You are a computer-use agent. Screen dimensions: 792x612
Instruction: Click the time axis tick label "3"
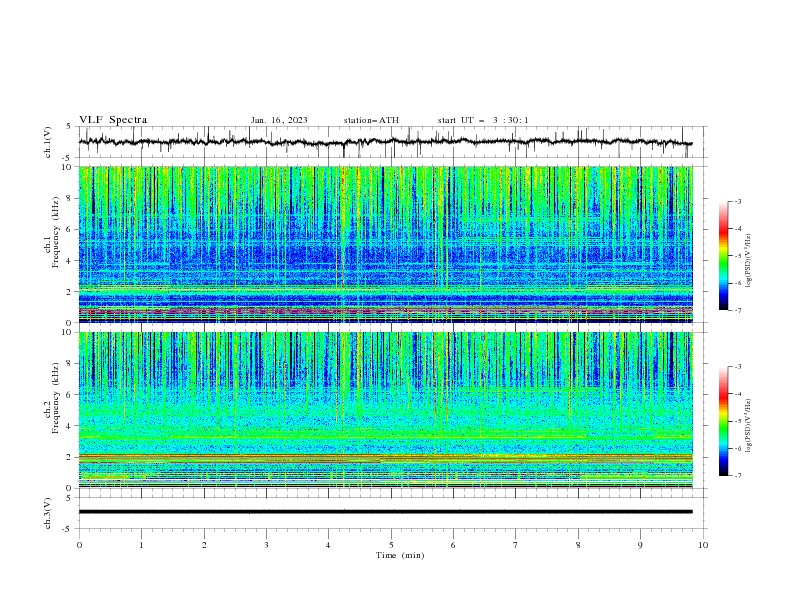click(266, 545)
